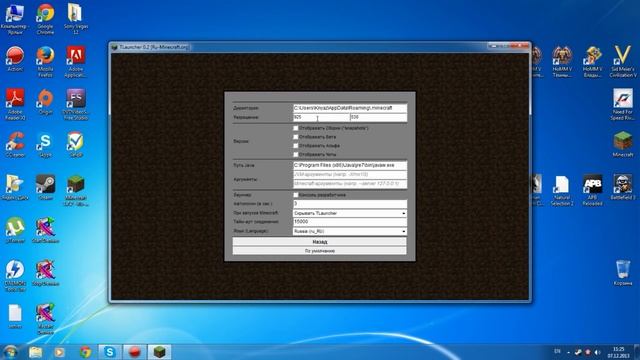Launch the Need For Speed Rivals desktop shortcut
640x360 pixels.
click(x=623, y=104)
